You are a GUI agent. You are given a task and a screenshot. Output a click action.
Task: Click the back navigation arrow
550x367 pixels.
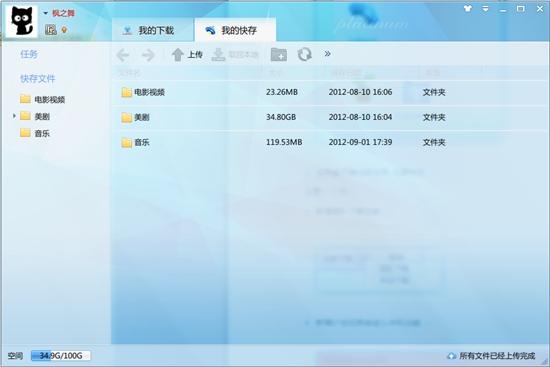[122, 55]
